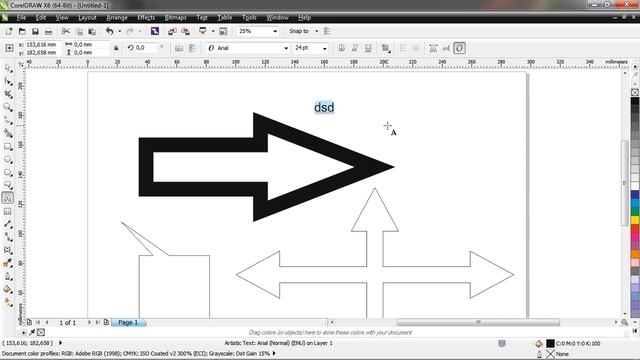This screenshot has height=360, width=640.
Task: Open the Import icon in standard toolbar
Action: 172,31
